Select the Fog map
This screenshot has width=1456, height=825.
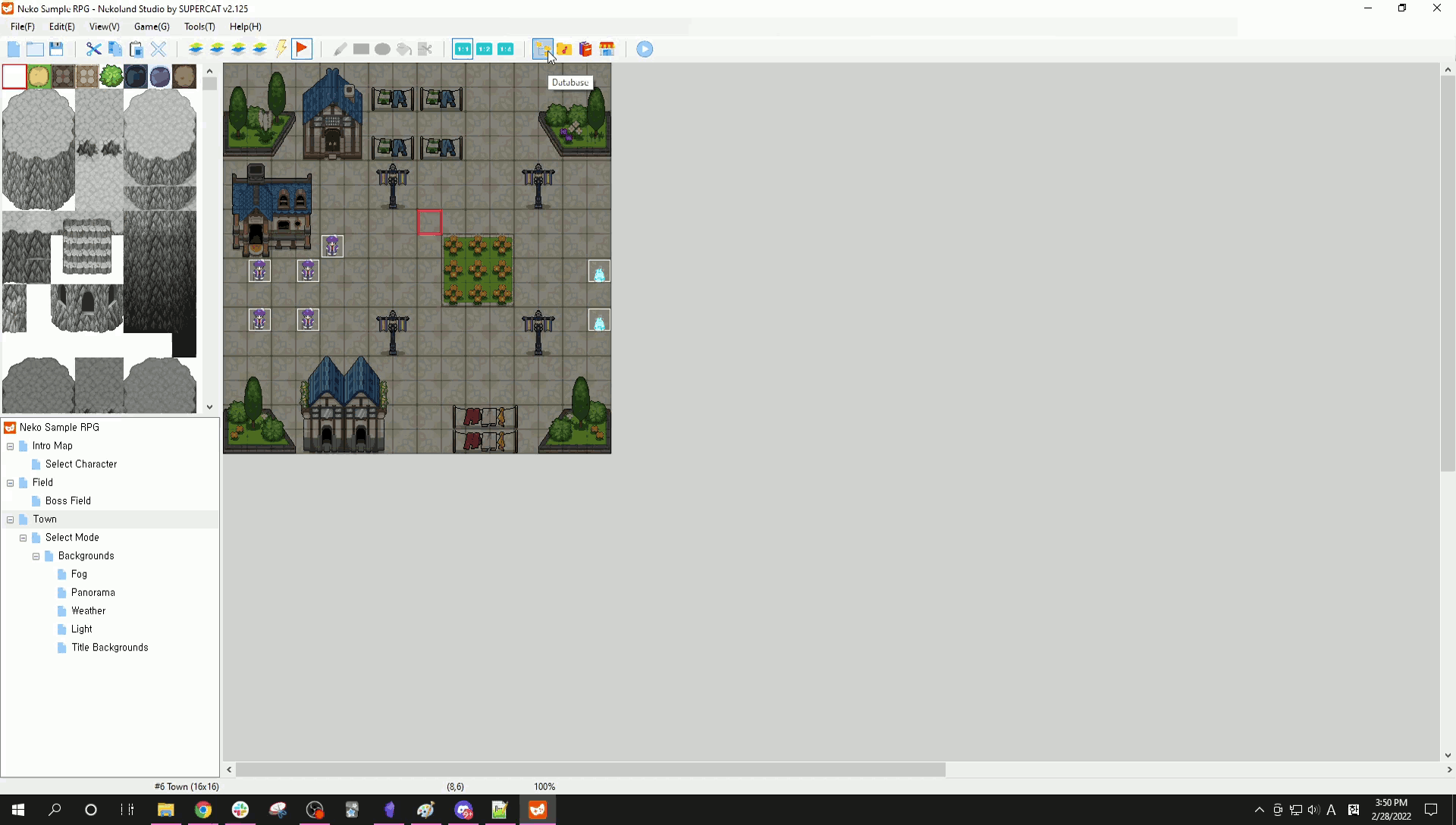click(79, 575)
